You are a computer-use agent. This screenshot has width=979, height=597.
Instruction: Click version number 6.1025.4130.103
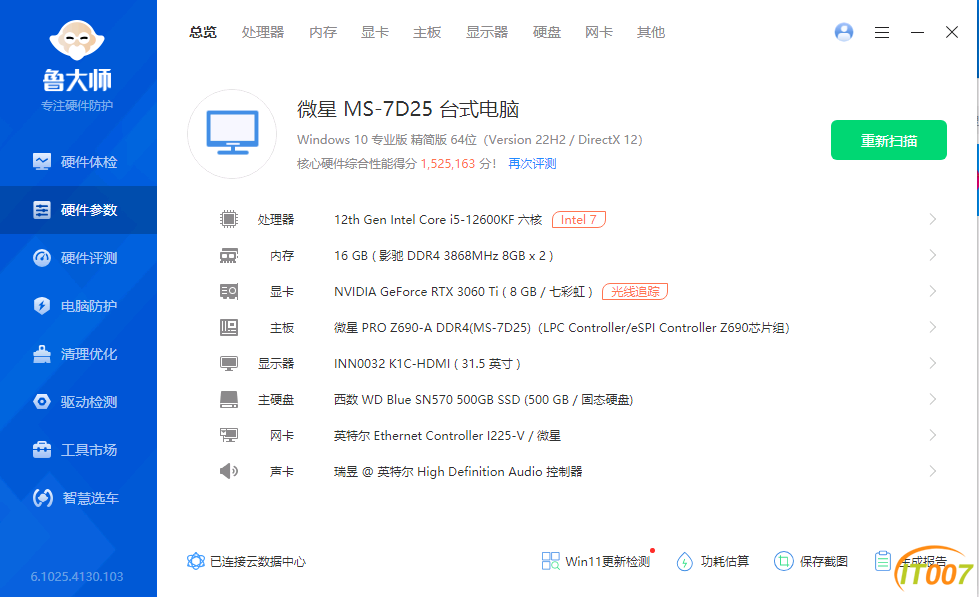click(77, 576)
